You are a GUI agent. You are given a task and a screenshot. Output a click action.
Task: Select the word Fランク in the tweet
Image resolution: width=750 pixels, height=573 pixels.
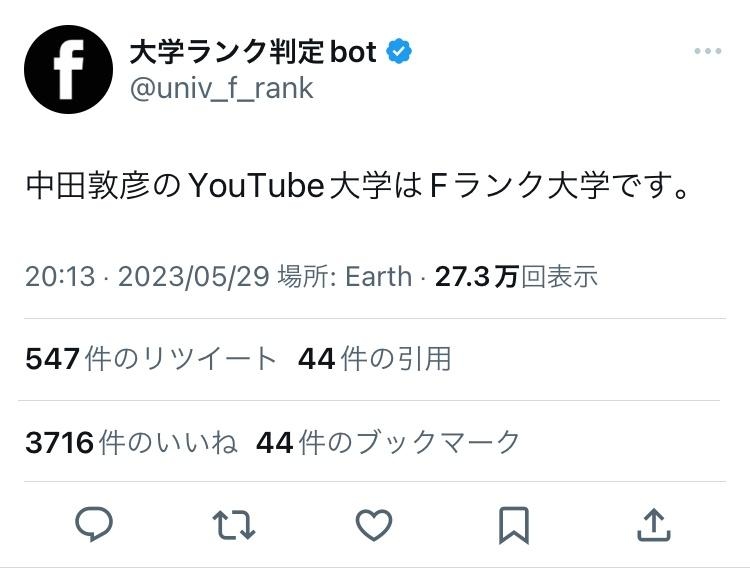click(x=487, y=186)
